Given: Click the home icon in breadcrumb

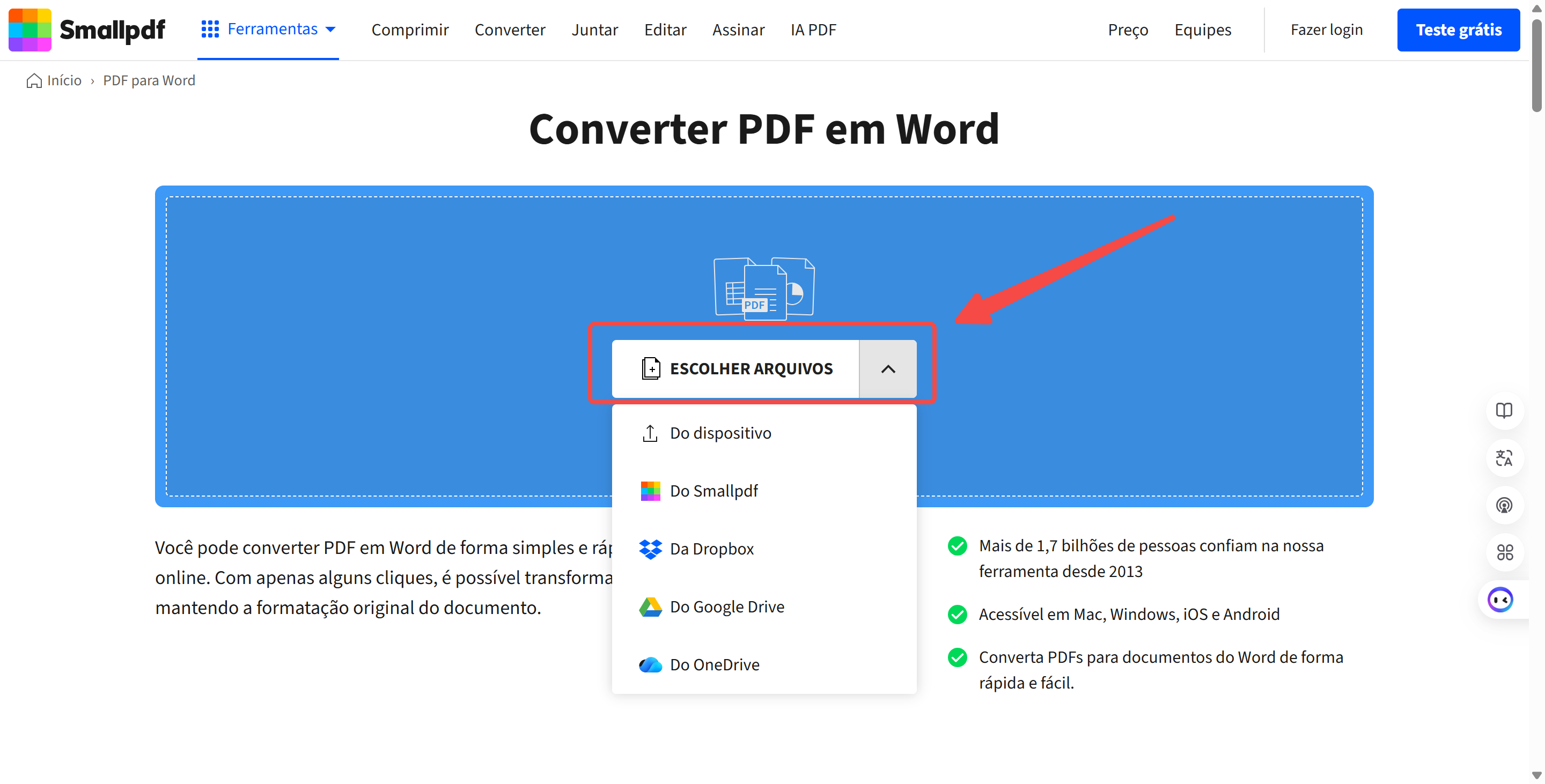Looking at the screenshot, I should [x=34, y=80].
